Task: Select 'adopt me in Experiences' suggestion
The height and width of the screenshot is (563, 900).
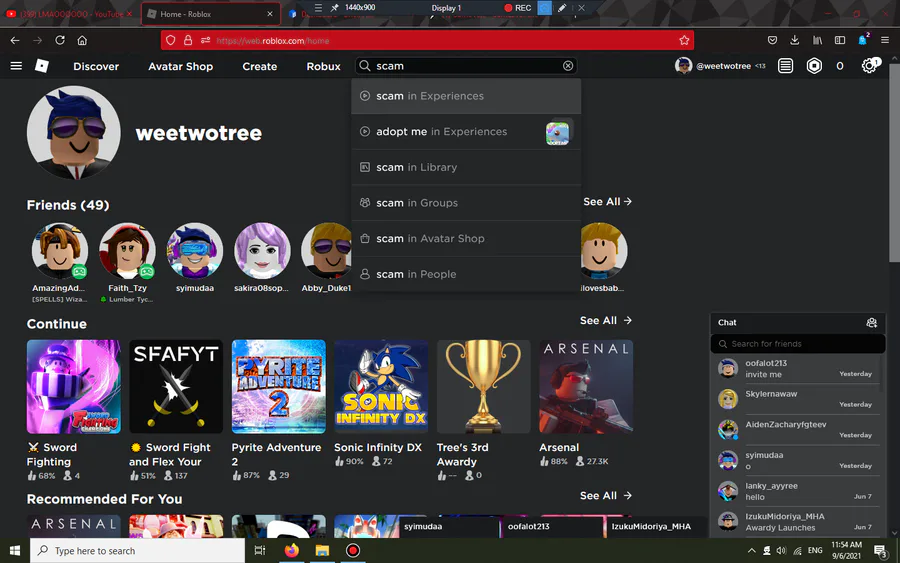Action: 466,132
